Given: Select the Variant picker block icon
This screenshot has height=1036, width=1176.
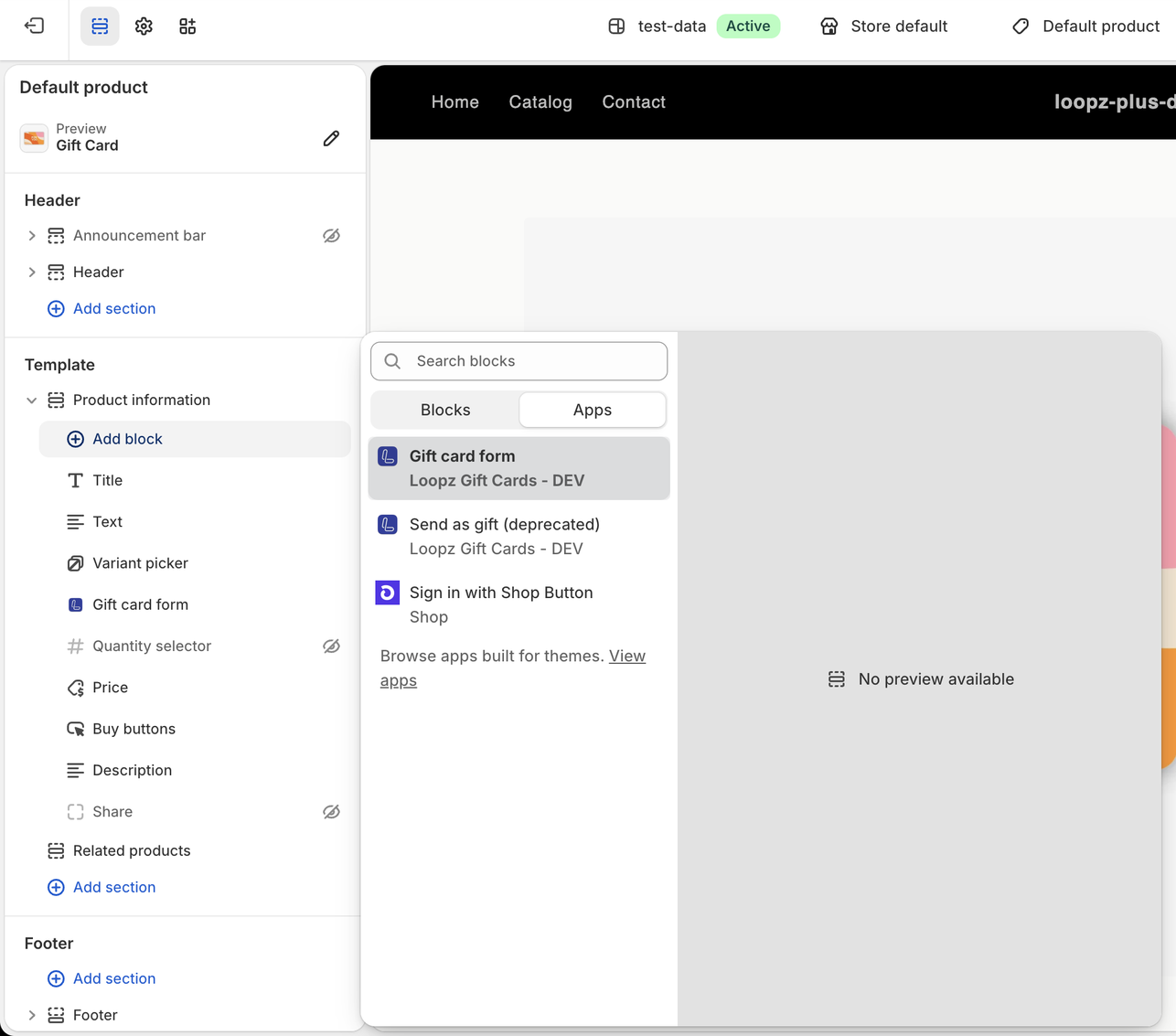Looking at the screenshot, I should [75, 563].
